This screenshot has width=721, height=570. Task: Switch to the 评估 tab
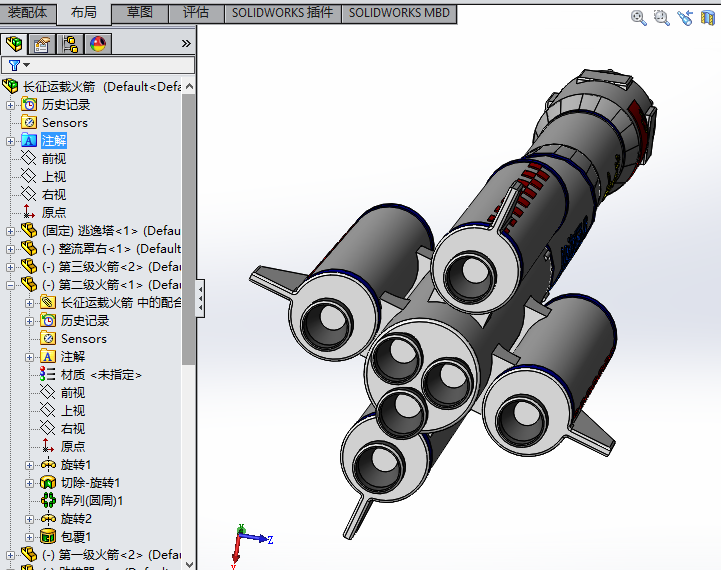tap(196, 12)
